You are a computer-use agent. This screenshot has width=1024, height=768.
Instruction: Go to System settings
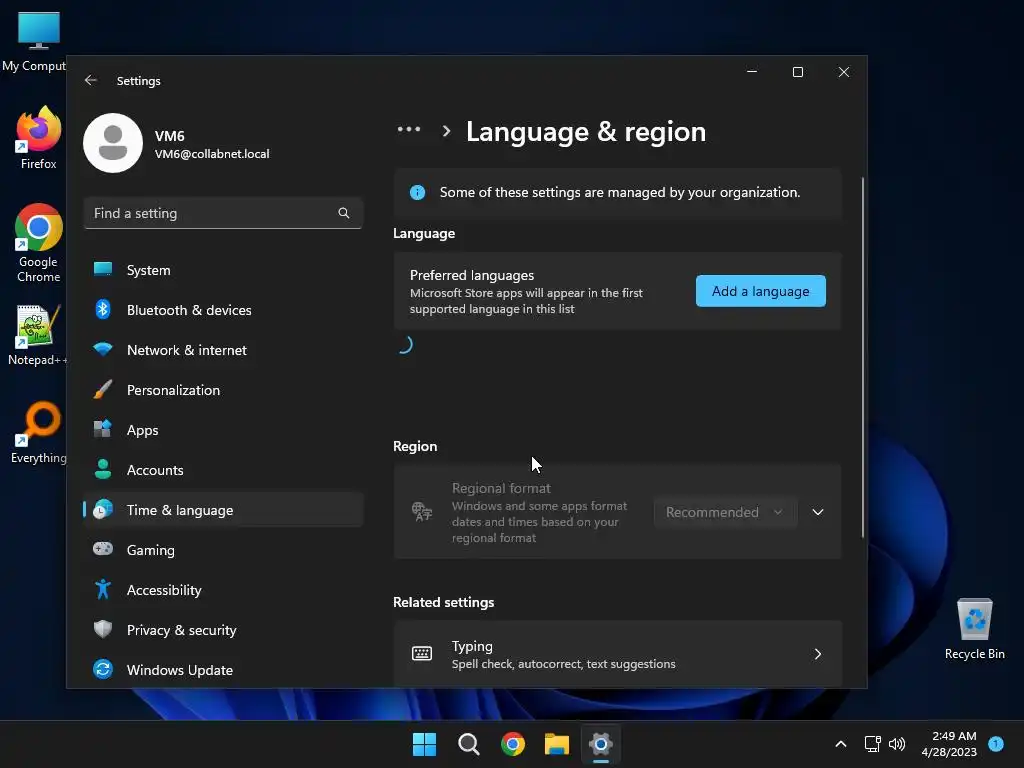point(223,270)
